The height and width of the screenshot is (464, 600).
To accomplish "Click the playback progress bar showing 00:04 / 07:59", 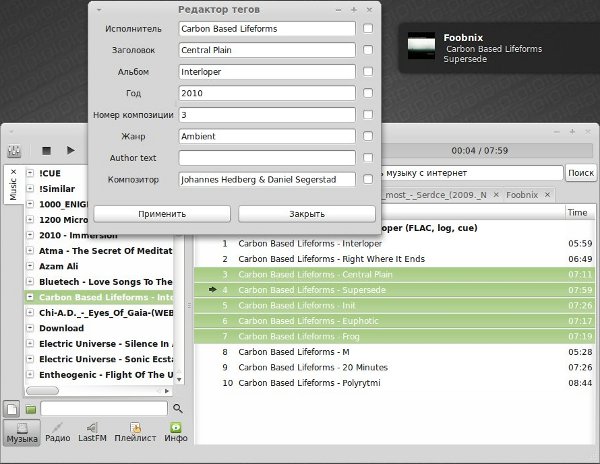I will click(x=480, y=150).
